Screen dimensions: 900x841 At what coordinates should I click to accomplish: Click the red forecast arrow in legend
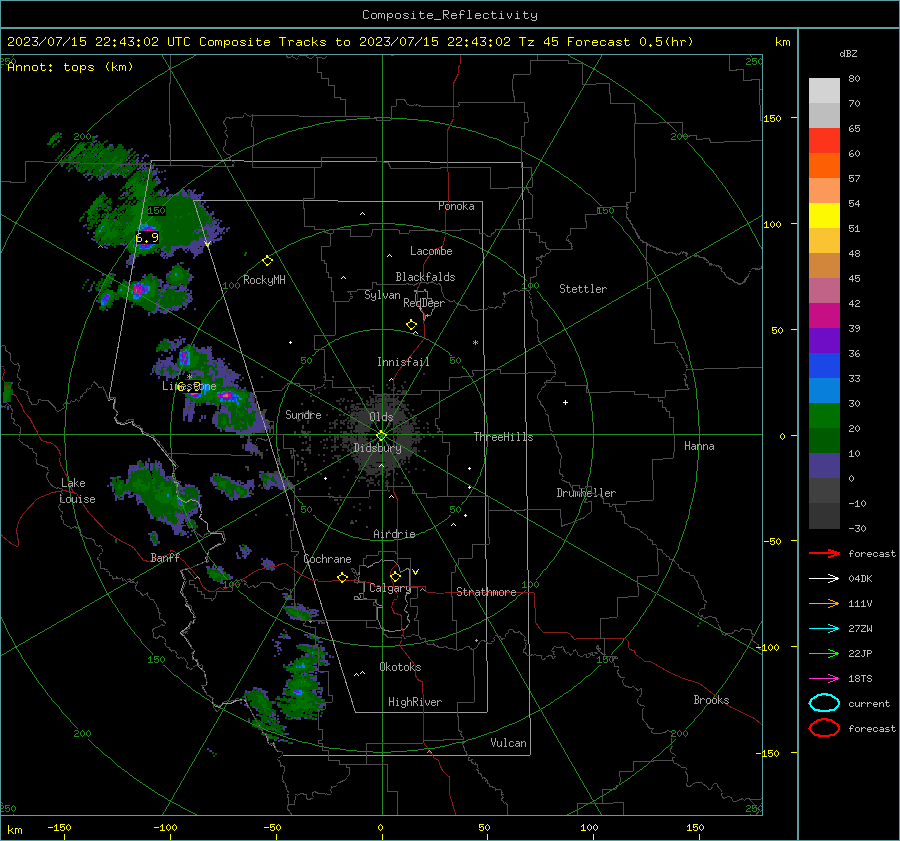pyautogui.click(x=824, y=553)
